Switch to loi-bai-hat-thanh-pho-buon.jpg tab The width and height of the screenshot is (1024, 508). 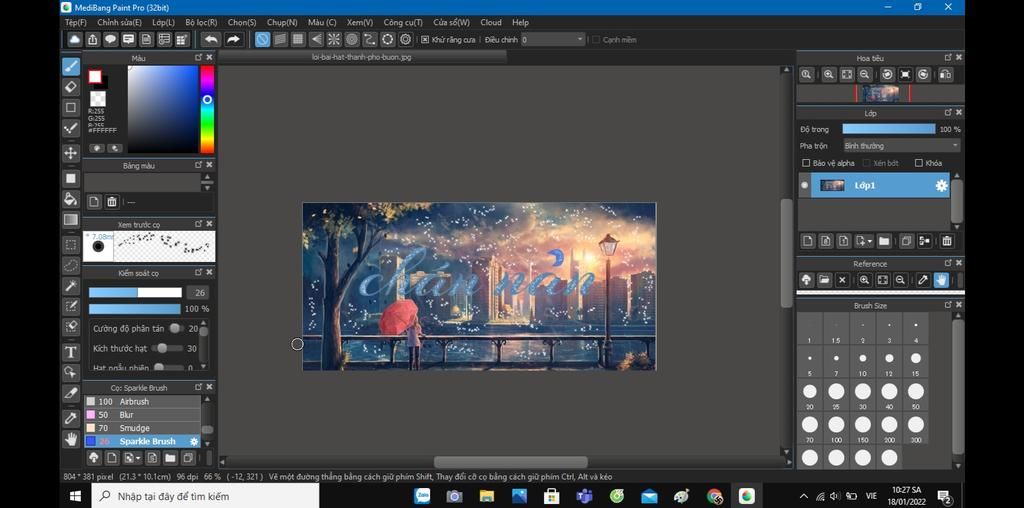click(x=362, y=57)
